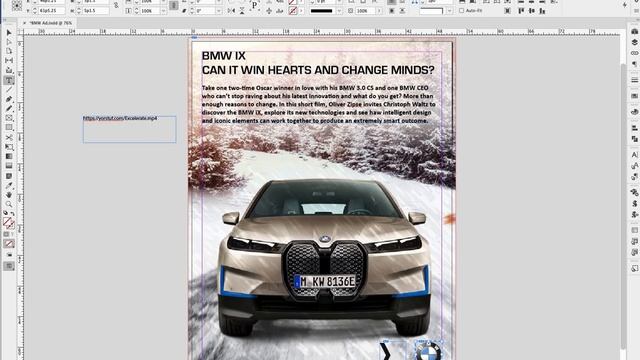The width and height of the screenshot is (640, 360).
Task: Select the Hand tool
Action: 9,195
